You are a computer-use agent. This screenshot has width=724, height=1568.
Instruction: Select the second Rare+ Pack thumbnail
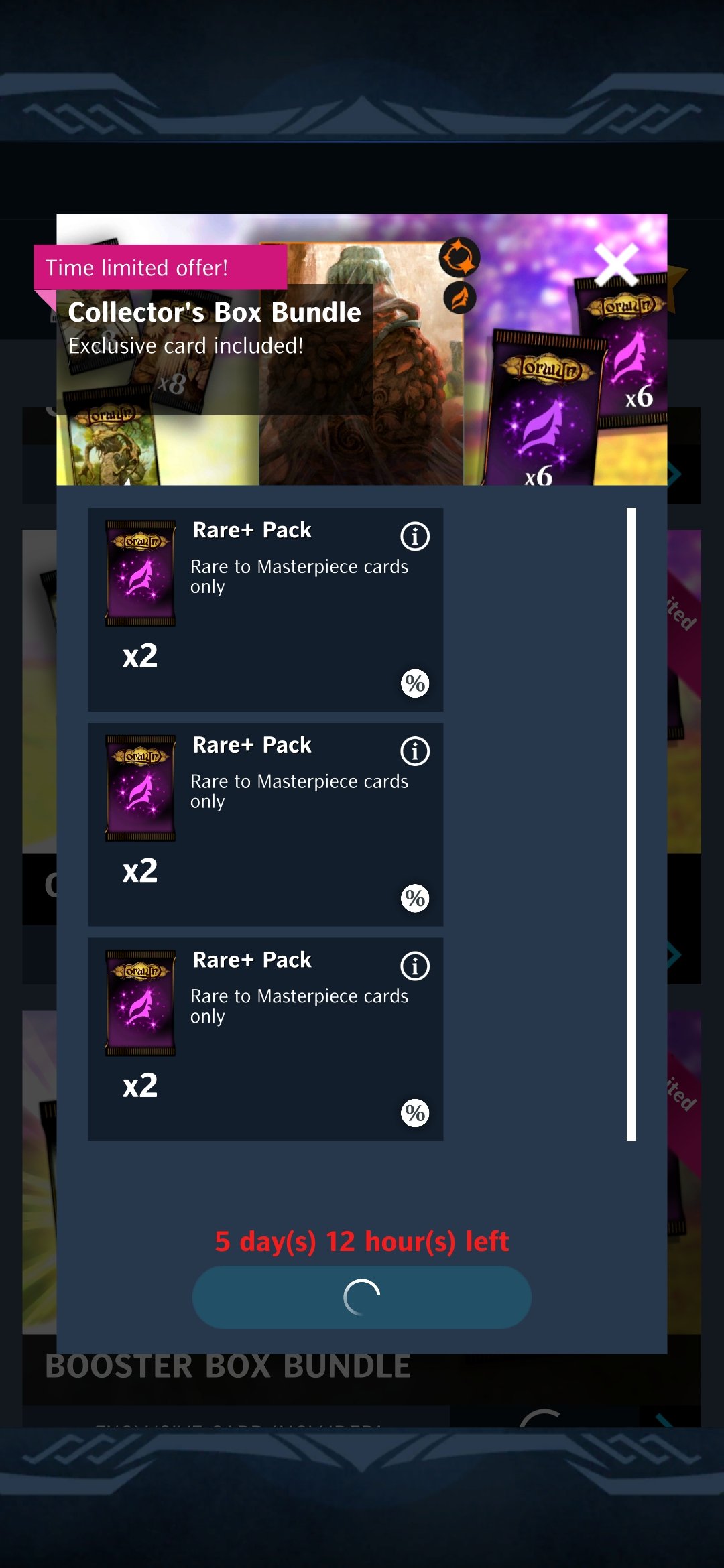click(x=140, y=788)
